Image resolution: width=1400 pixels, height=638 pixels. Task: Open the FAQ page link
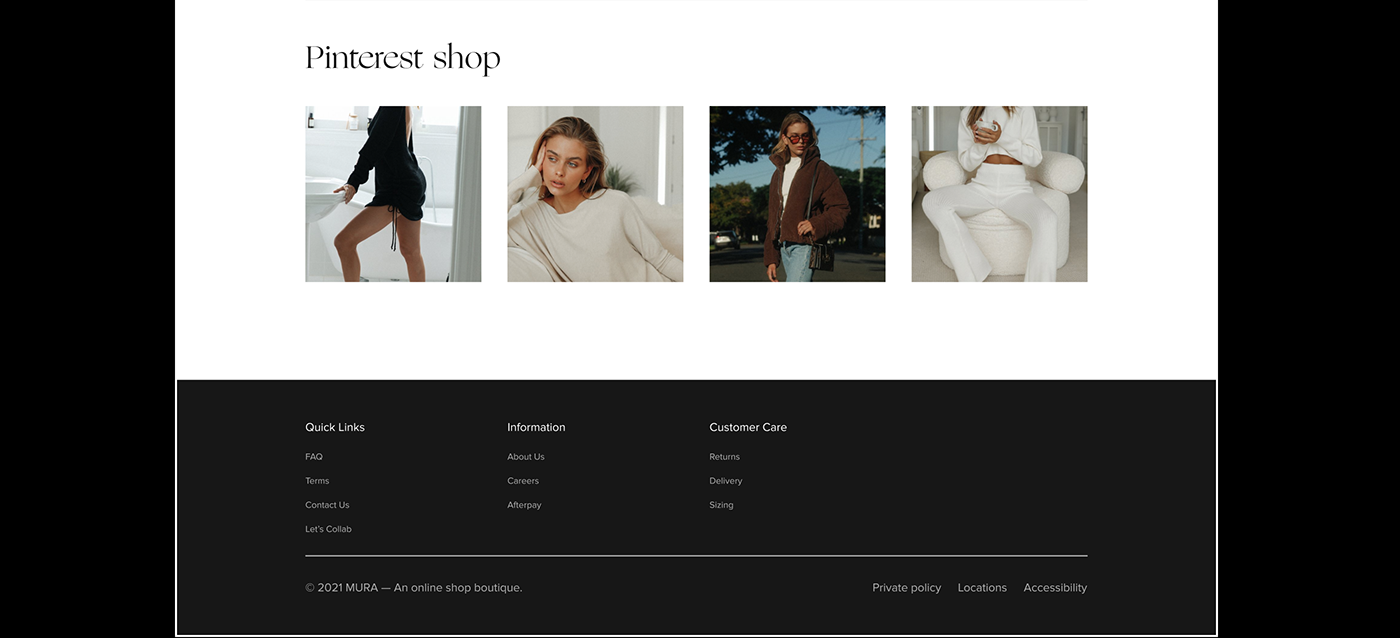pyautogui.click(x=313, y=456)
